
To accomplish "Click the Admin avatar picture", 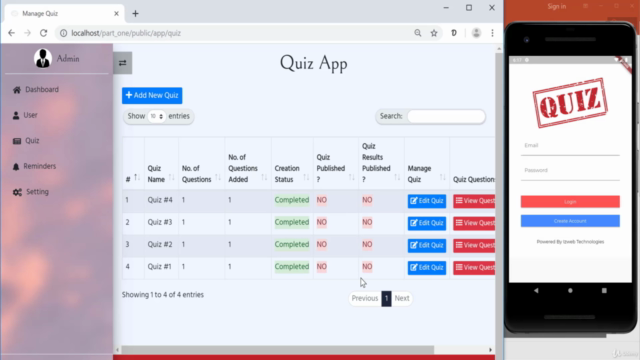I will click(x=42, y=58).
